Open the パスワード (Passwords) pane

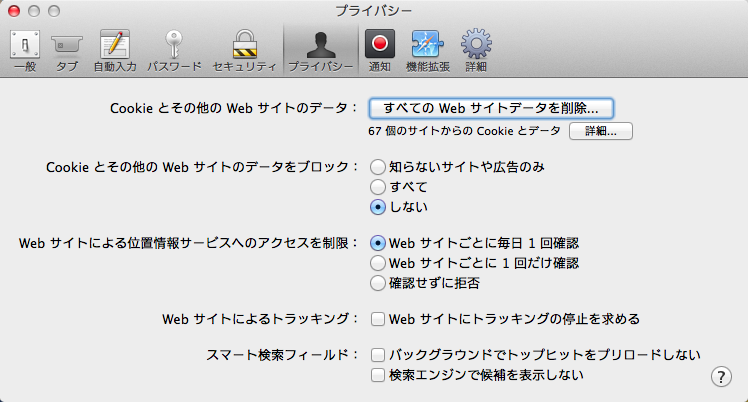tap(174, 51)
